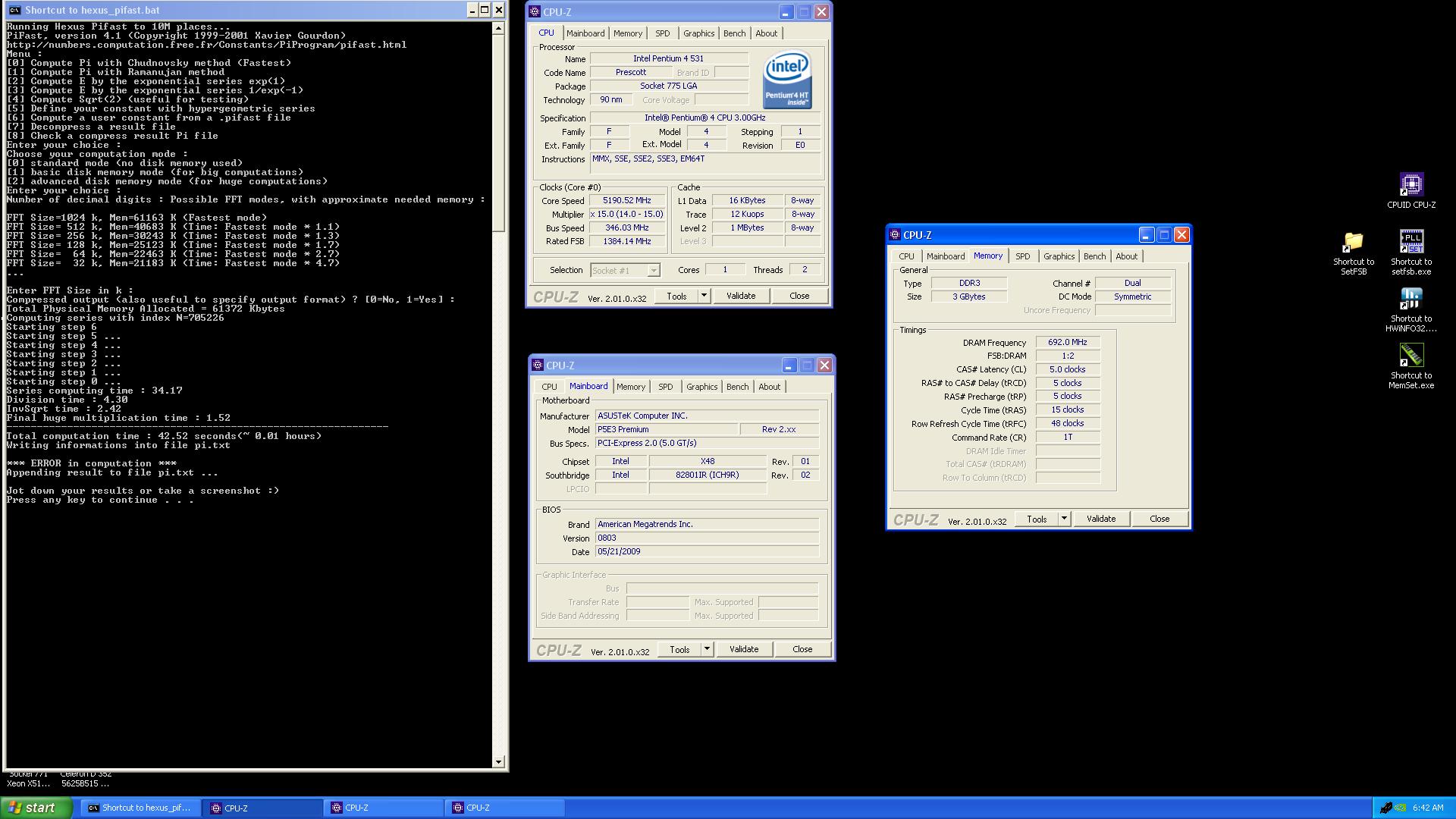This screenshot has width=1456, height=819.
Task: Click Tools button in CPU tab window
Action: pos(676,296)
